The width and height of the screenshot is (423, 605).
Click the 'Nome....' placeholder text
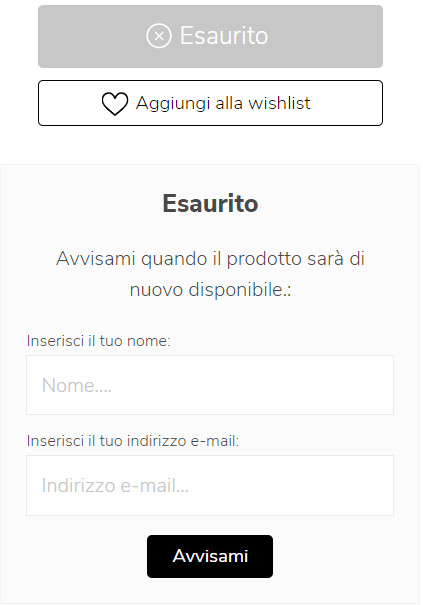click(x=76, y=385)
